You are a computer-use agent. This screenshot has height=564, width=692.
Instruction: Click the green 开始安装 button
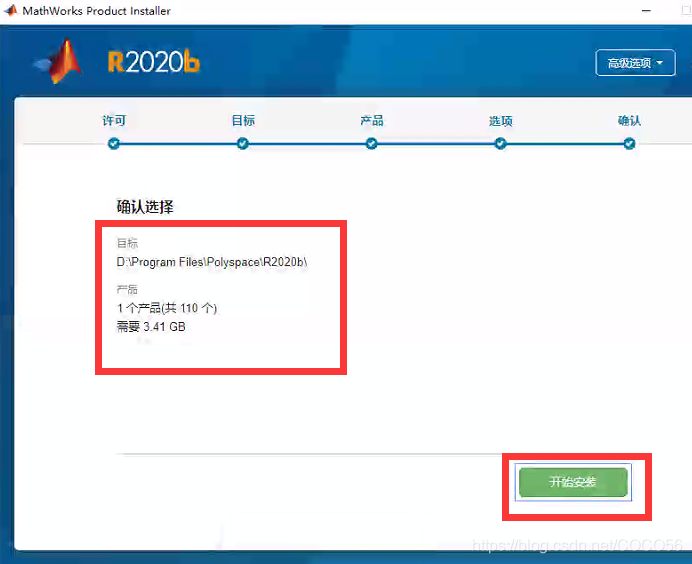[x=573, y=482]
